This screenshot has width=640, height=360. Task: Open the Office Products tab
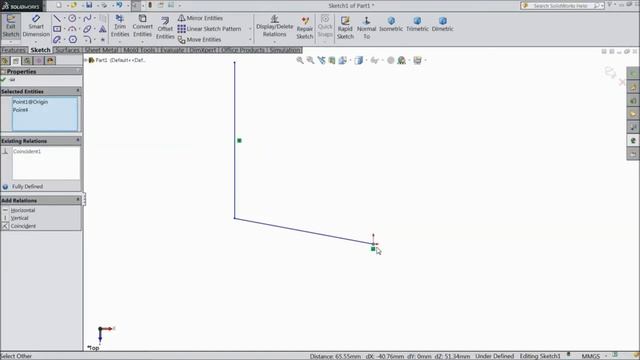point(243,50)
